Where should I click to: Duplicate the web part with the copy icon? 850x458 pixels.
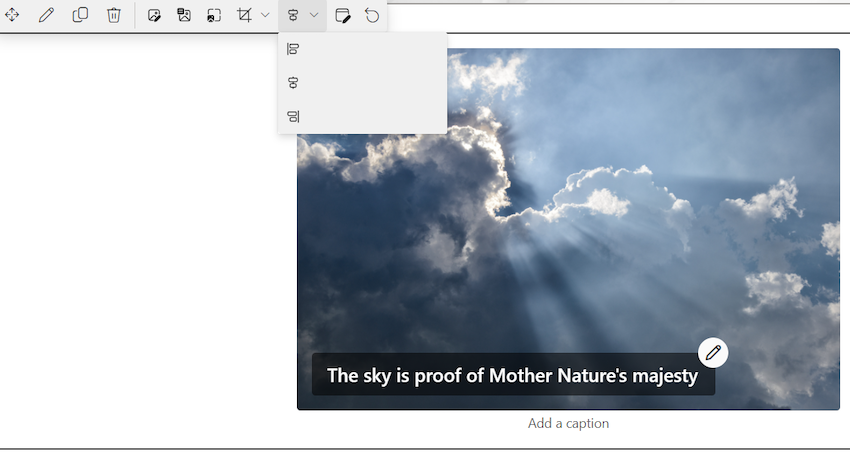80,15
